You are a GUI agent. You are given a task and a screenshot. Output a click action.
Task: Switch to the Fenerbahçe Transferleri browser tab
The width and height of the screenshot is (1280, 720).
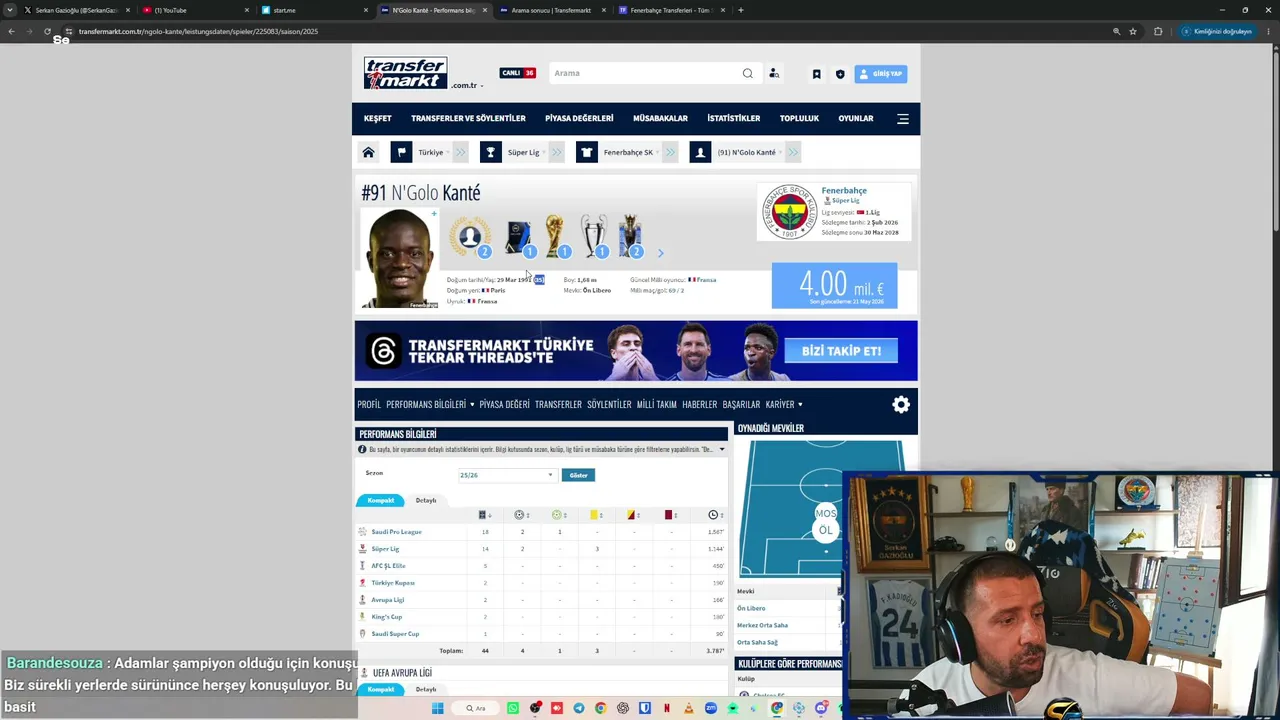pos(673,10)
